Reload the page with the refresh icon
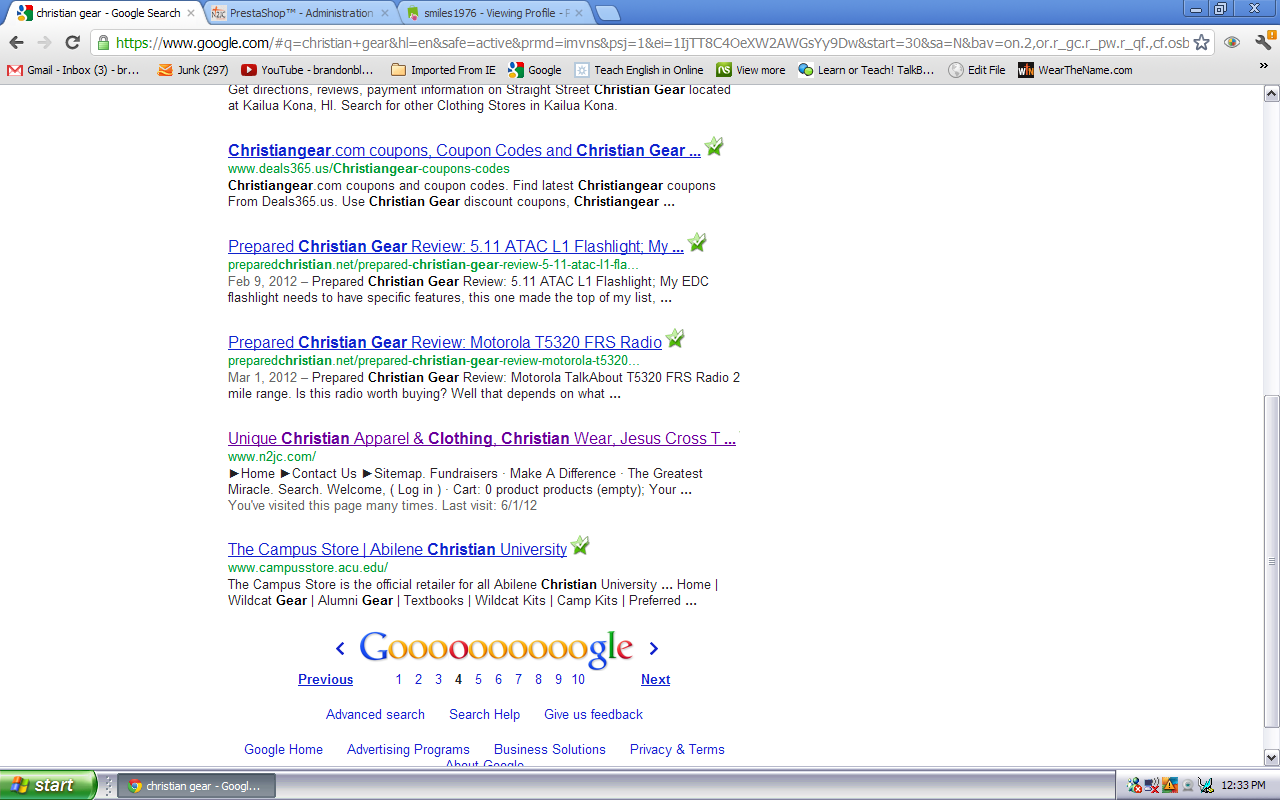 (x=72, y=43)
